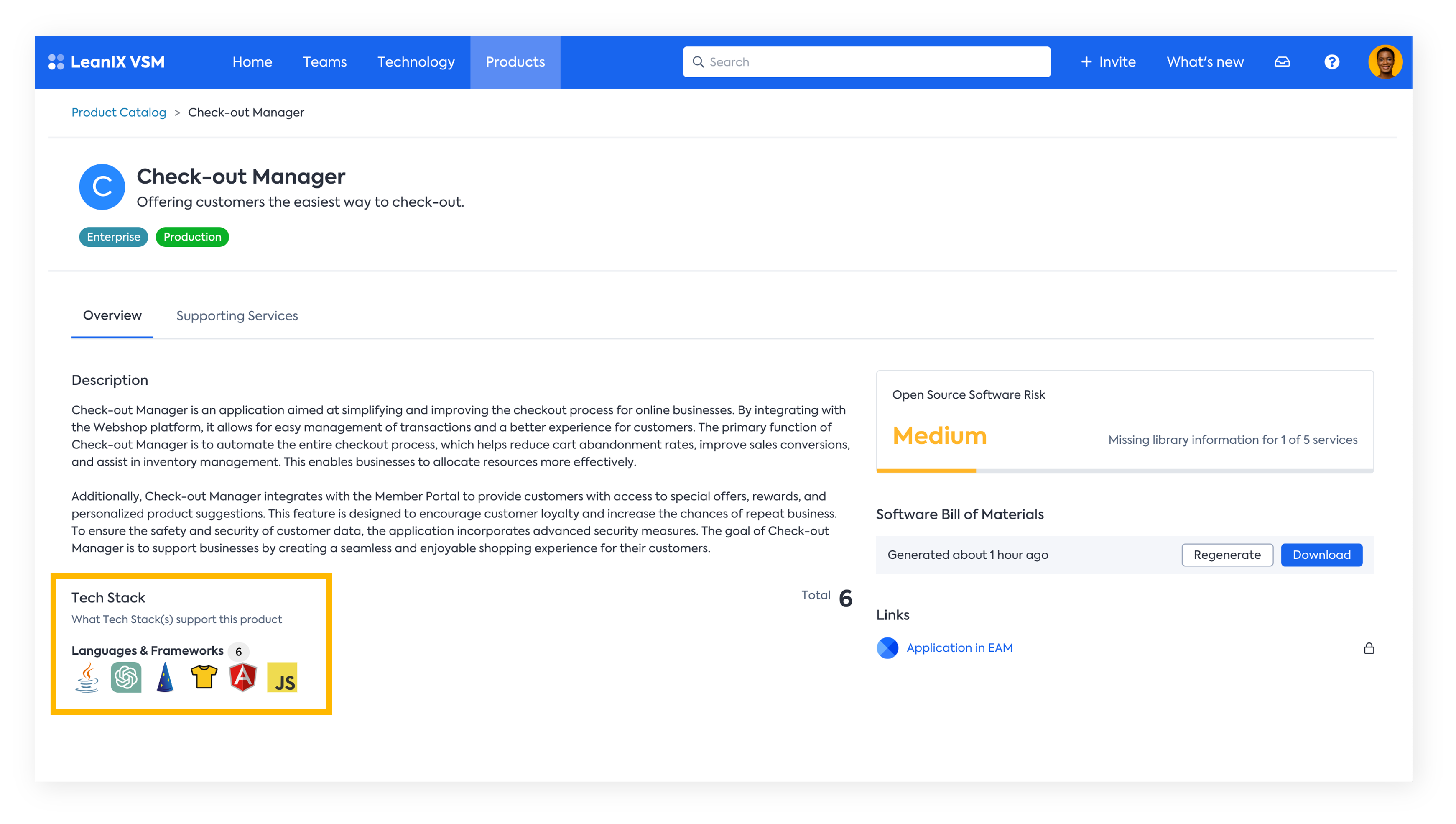Regenerate the Software Bill of Materials
The image size is (1456, 824).
click(1227, 555)
